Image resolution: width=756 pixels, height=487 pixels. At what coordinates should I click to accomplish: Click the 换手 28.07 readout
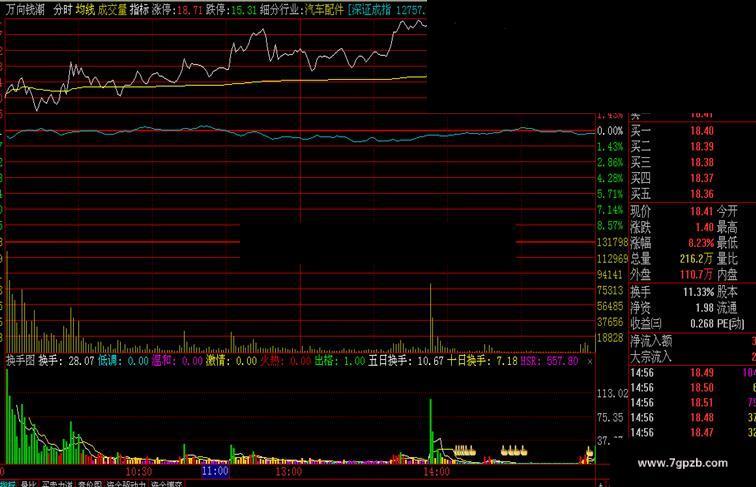pos(66,361)
